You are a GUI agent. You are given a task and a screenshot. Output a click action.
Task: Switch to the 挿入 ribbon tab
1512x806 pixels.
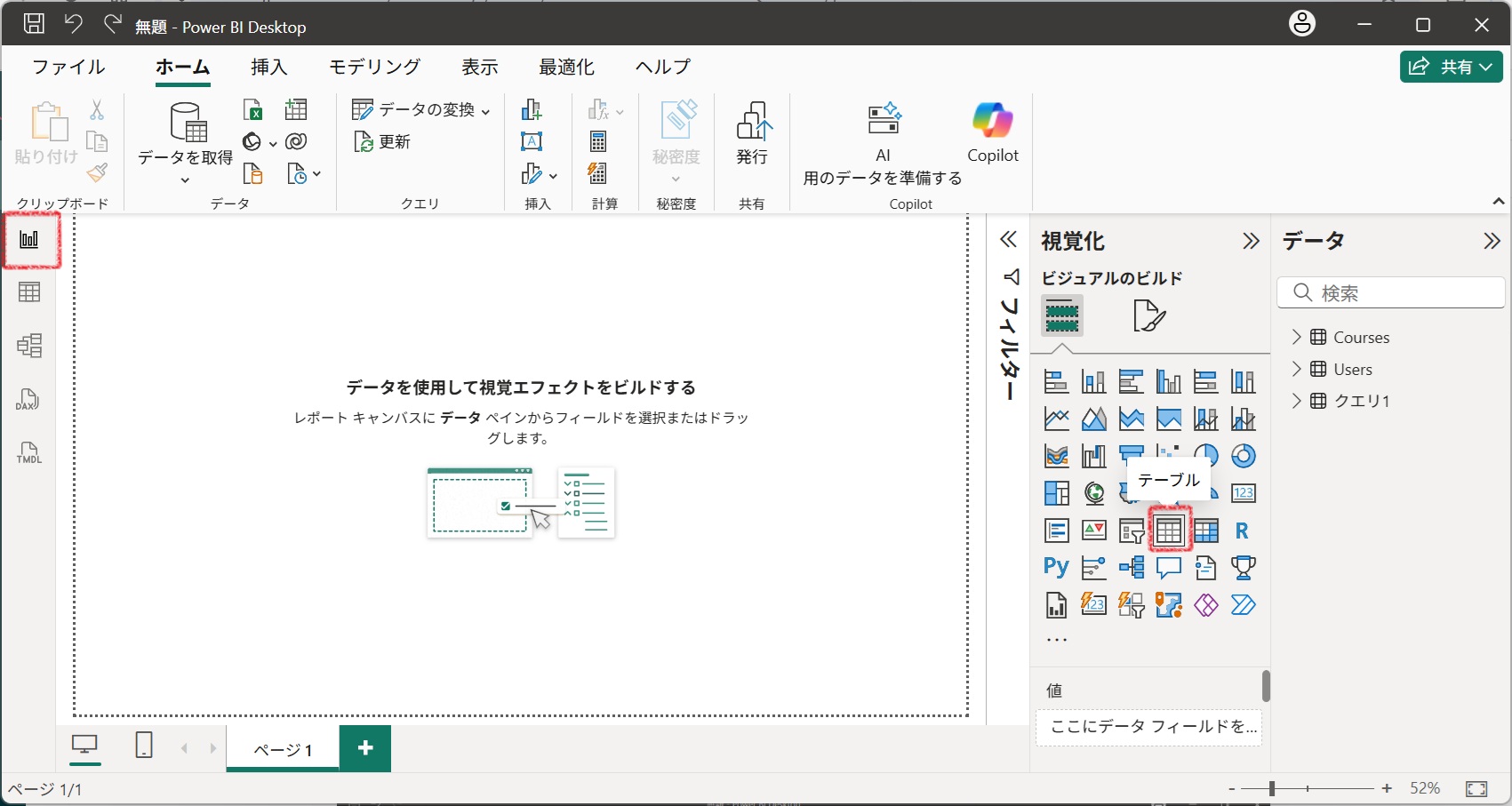click(268, 67)
